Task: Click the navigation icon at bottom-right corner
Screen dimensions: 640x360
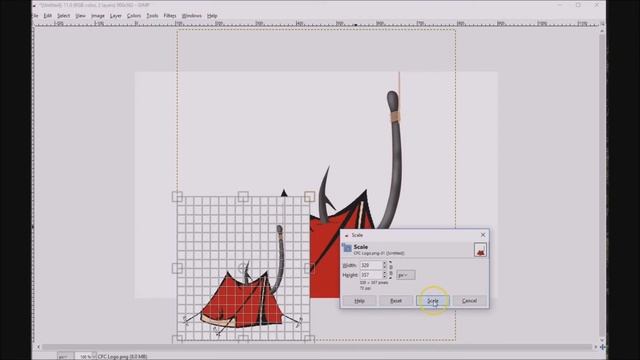Action: [x=602, y=347]
